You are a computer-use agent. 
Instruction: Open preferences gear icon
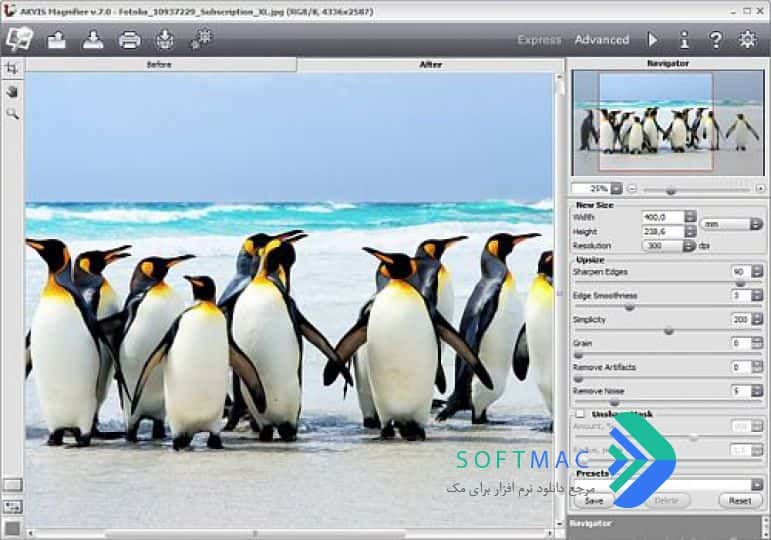point(747,39)
